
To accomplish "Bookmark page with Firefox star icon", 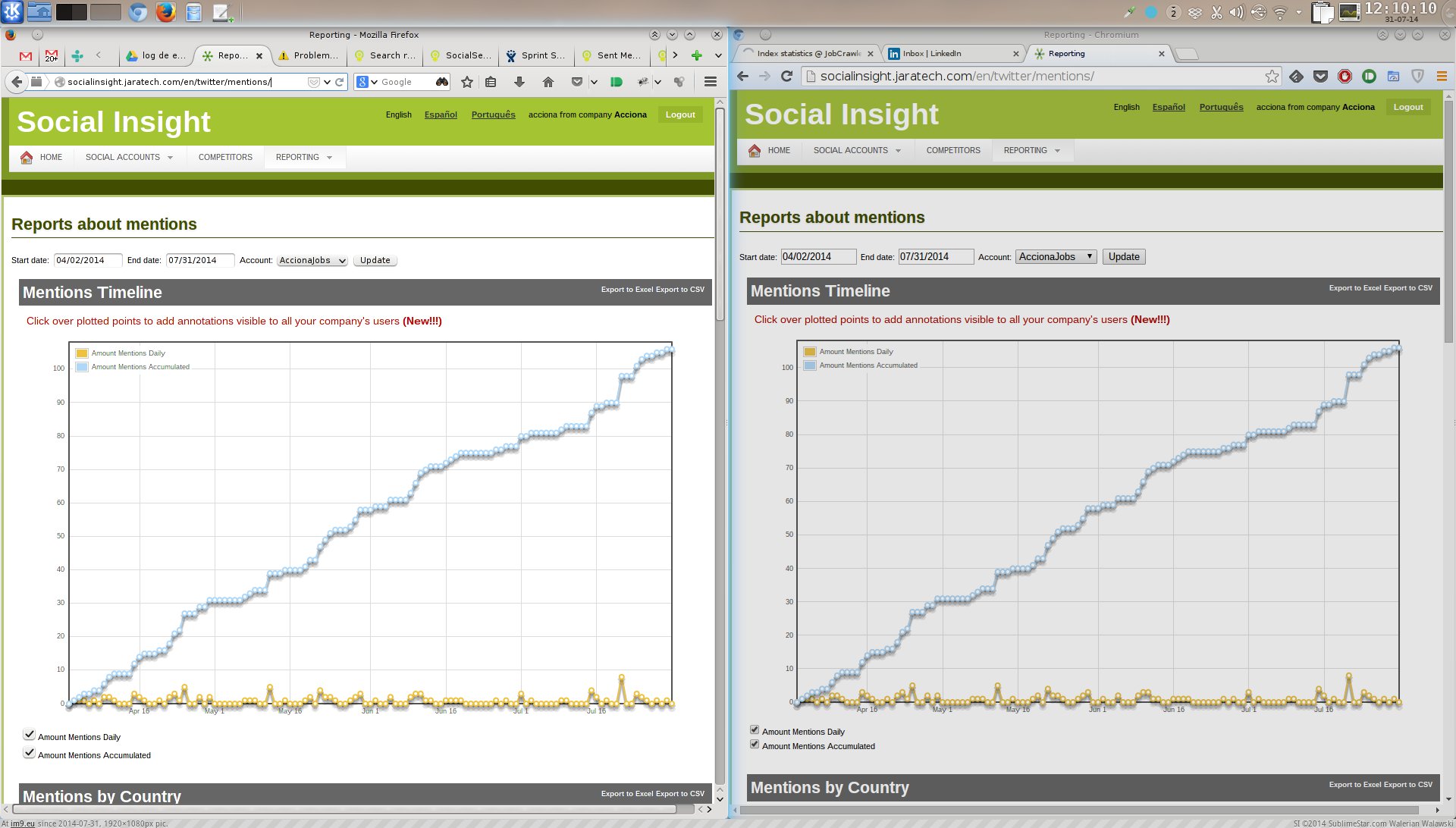I will [x=467, y=82].
